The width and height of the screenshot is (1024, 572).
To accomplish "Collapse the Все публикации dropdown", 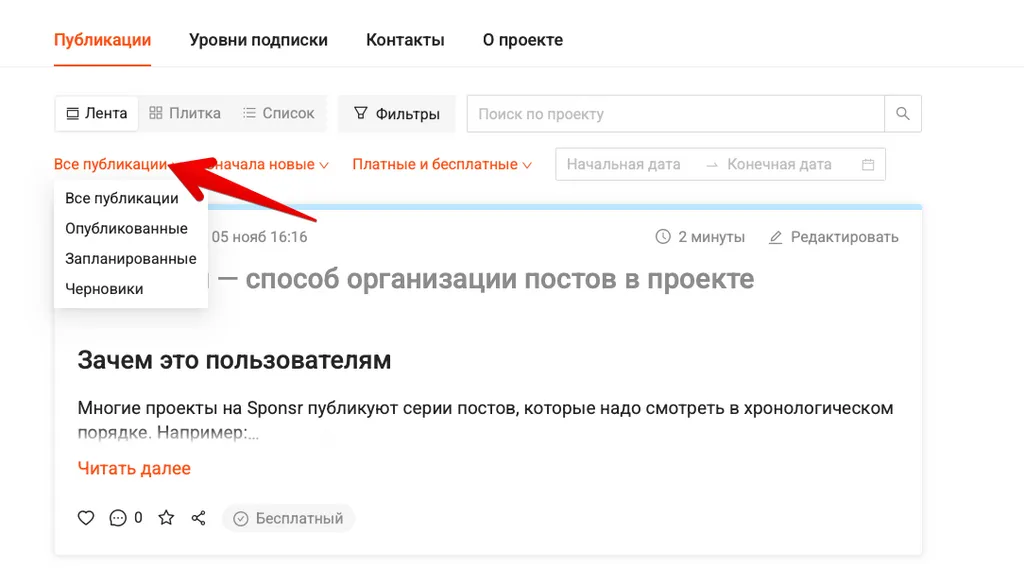I will click(110, 165).
